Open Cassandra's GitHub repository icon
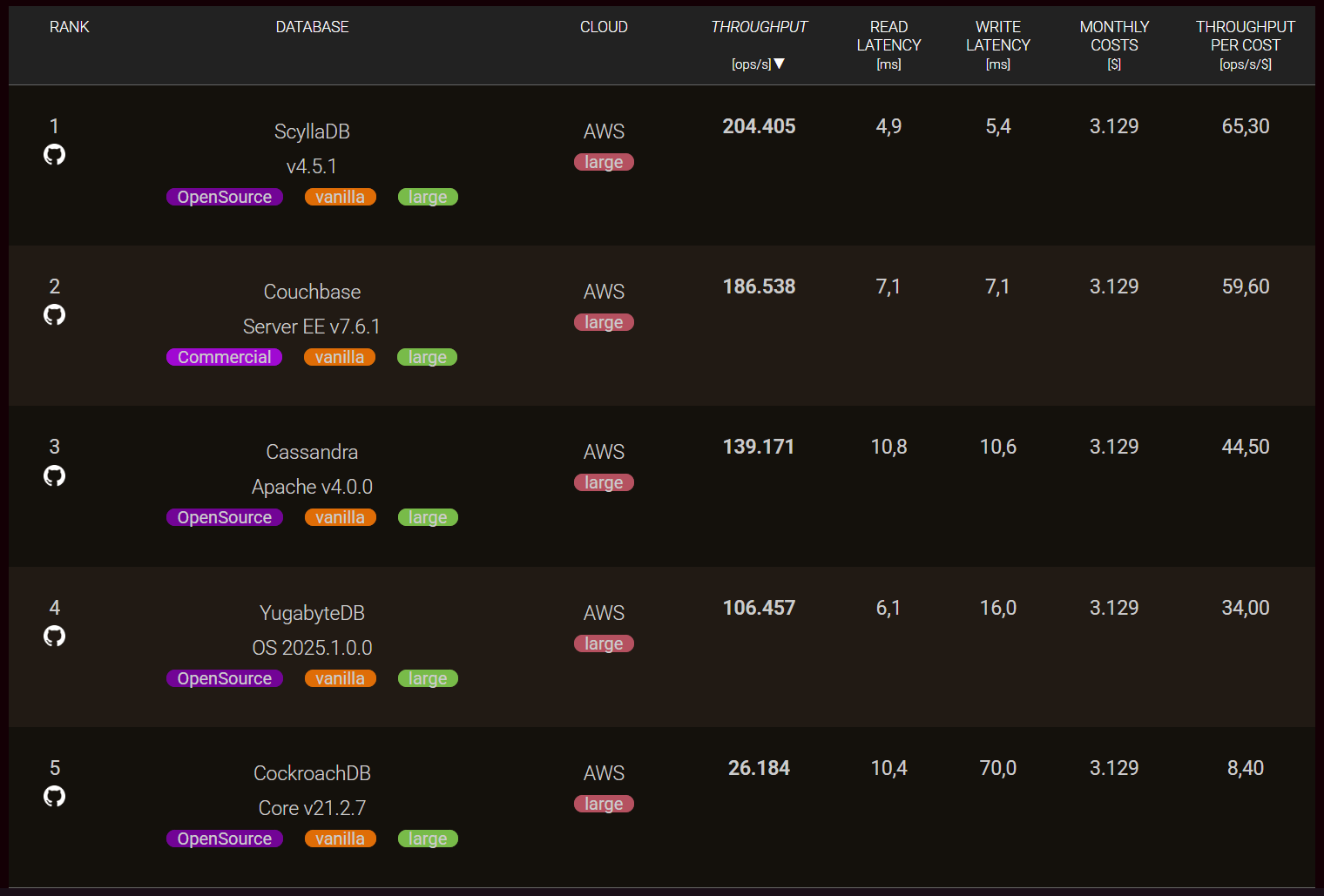The height and width of the screenshot is (896, 1324). (54, 475)
